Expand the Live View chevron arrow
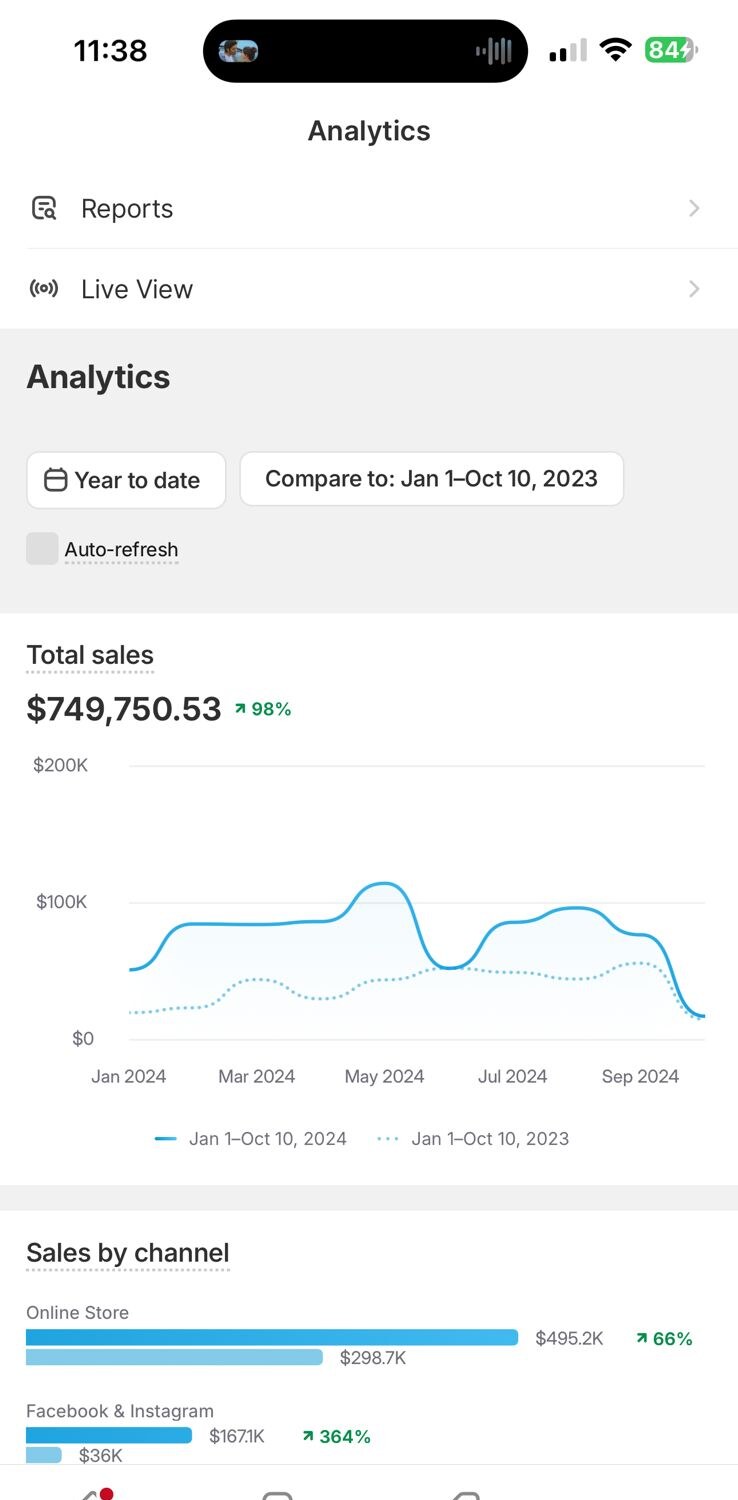Screen dimensions: 738x1500 click(x=694, y=289)
